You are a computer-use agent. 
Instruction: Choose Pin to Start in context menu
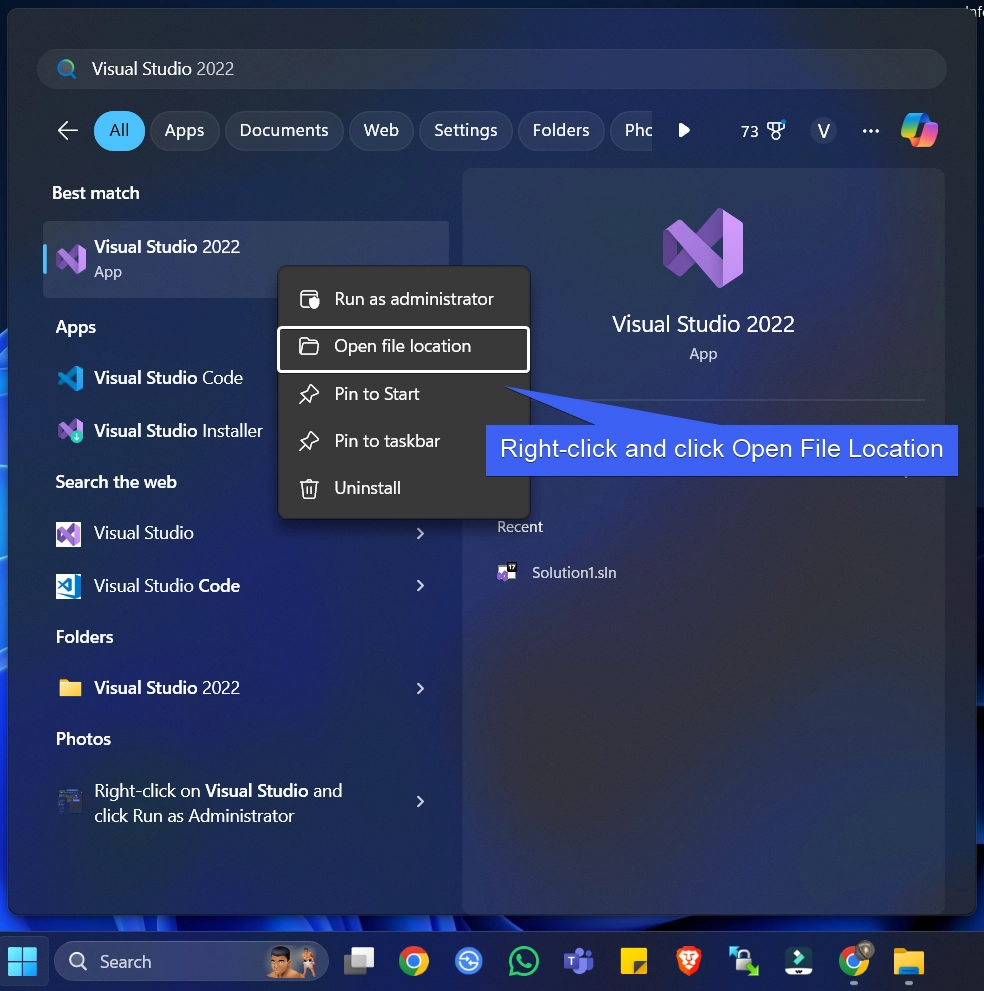click(x=403, y=394)
